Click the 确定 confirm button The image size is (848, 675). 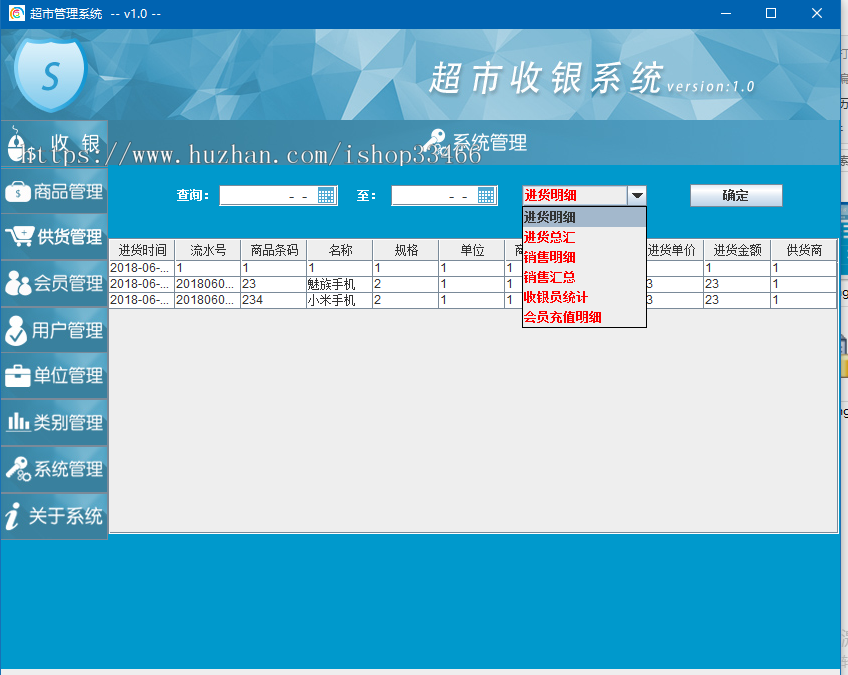736,195
